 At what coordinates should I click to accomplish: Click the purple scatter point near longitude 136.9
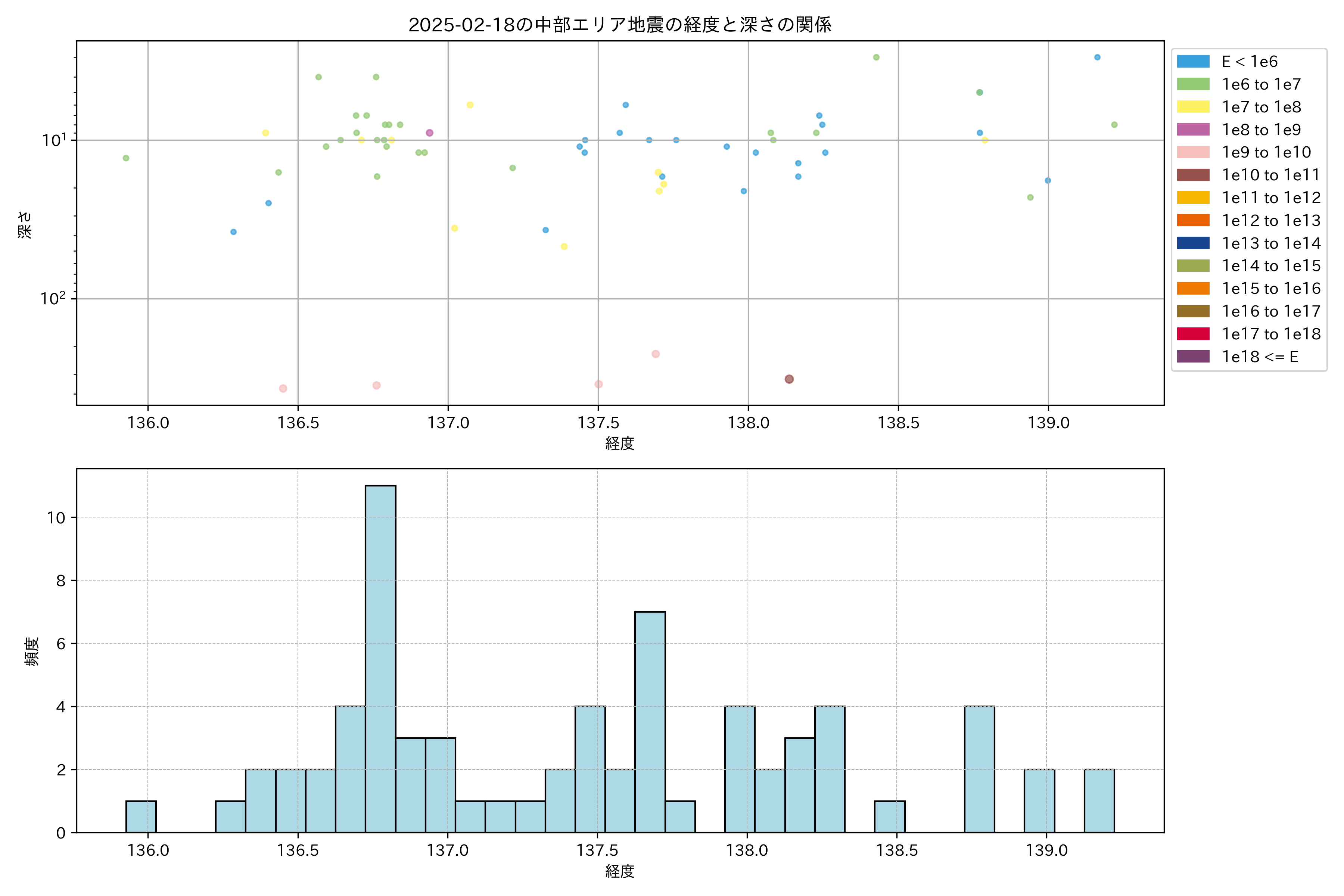(x=430, y=133)
